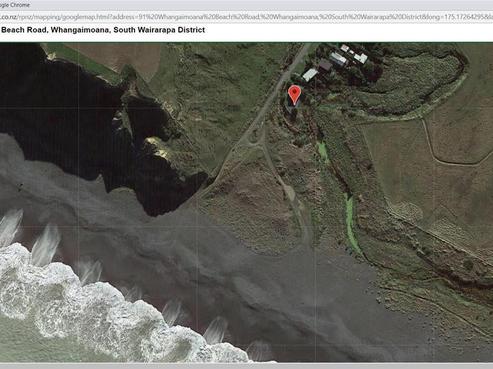
Task: Click the browser address bar URL
Action: pyautogui.click(x=246, y=17)
